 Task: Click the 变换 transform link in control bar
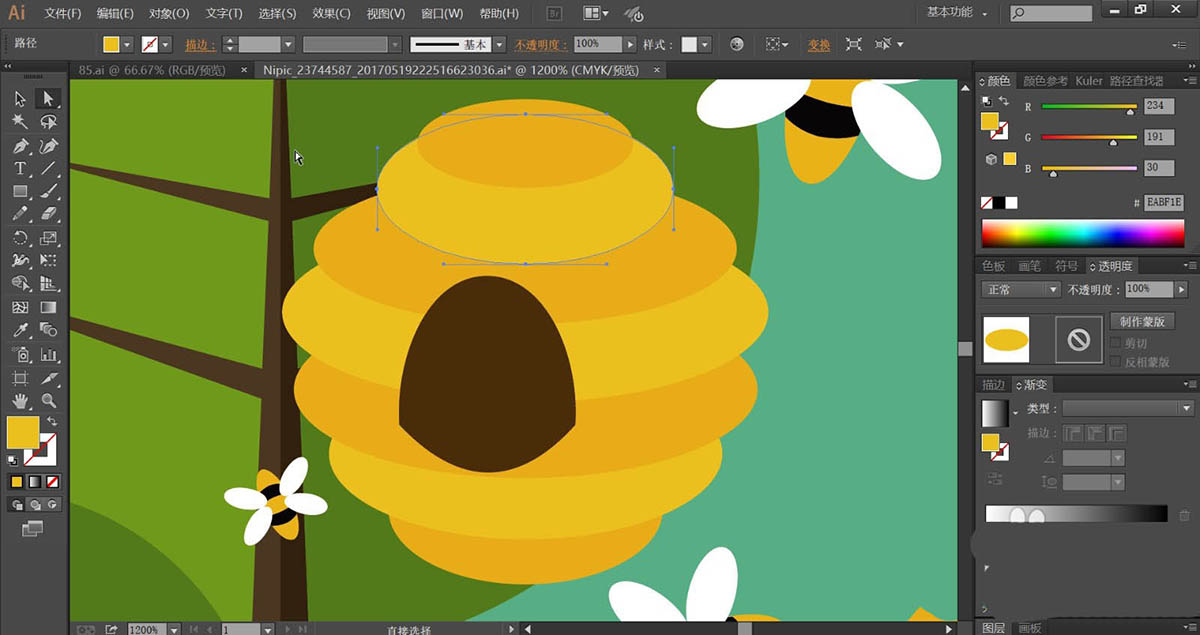(x=819, y=45)
